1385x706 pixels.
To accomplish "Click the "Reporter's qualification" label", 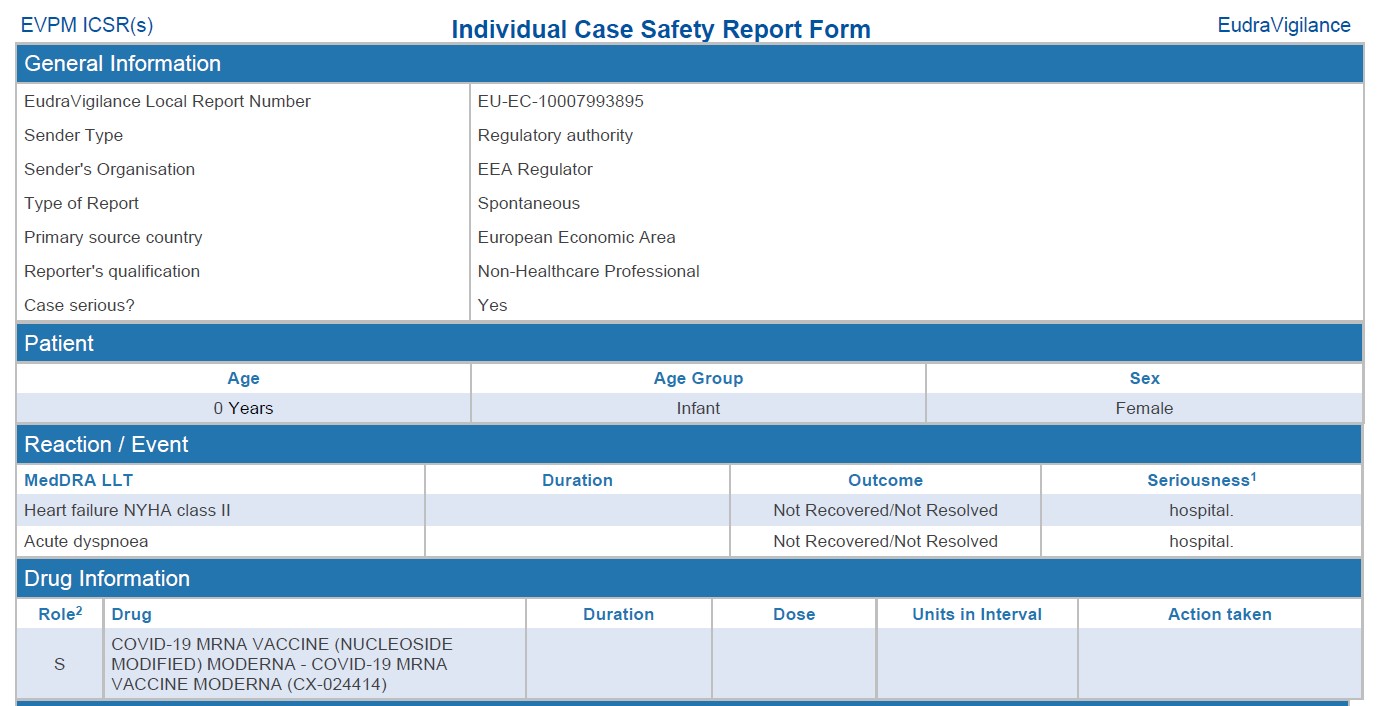I will [112, 272].
